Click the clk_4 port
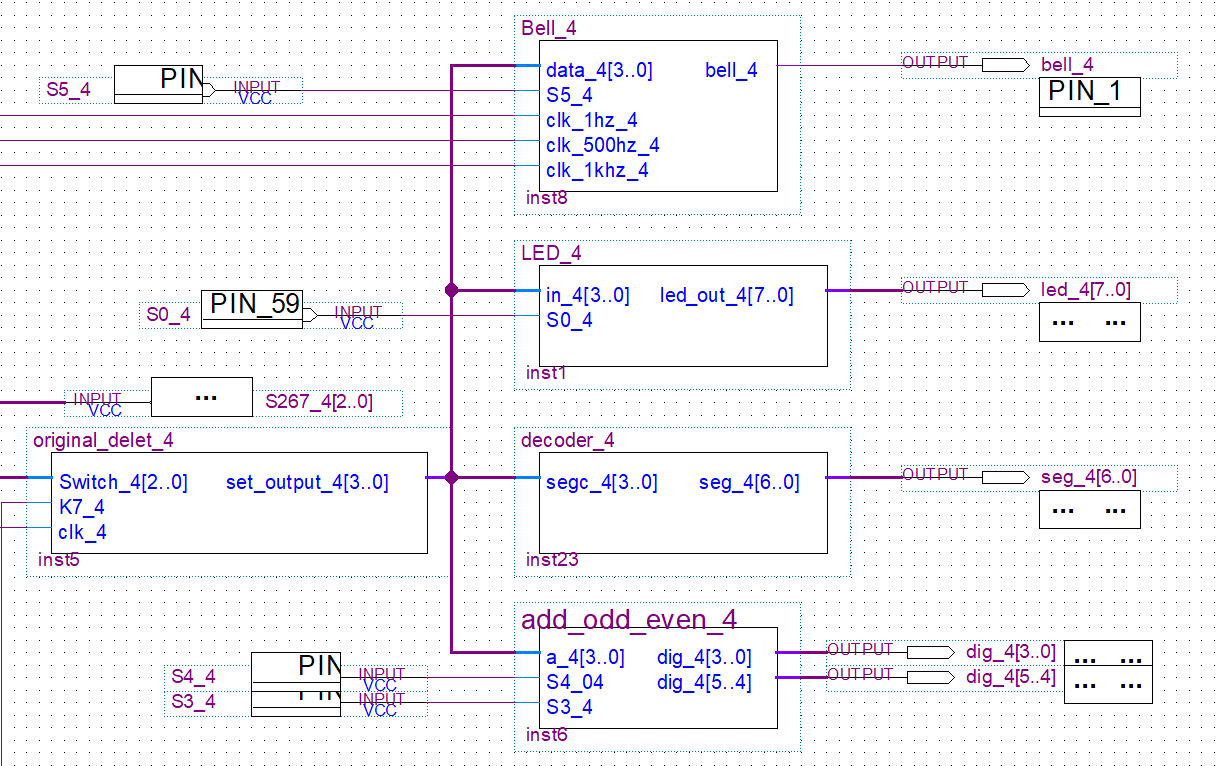Viewport: 1218px width, 766px height. [x=82, y=532]
